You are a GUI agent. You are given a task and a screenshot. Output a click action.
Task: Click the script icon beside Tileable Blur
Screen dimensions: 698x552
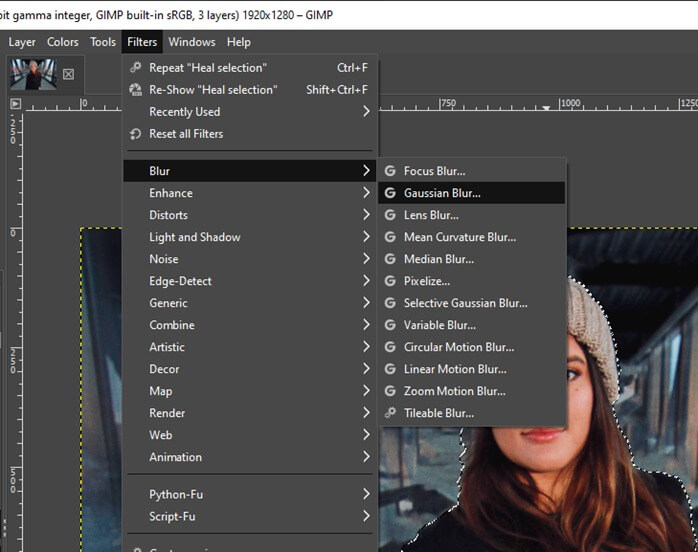click(x=390, y=413)
